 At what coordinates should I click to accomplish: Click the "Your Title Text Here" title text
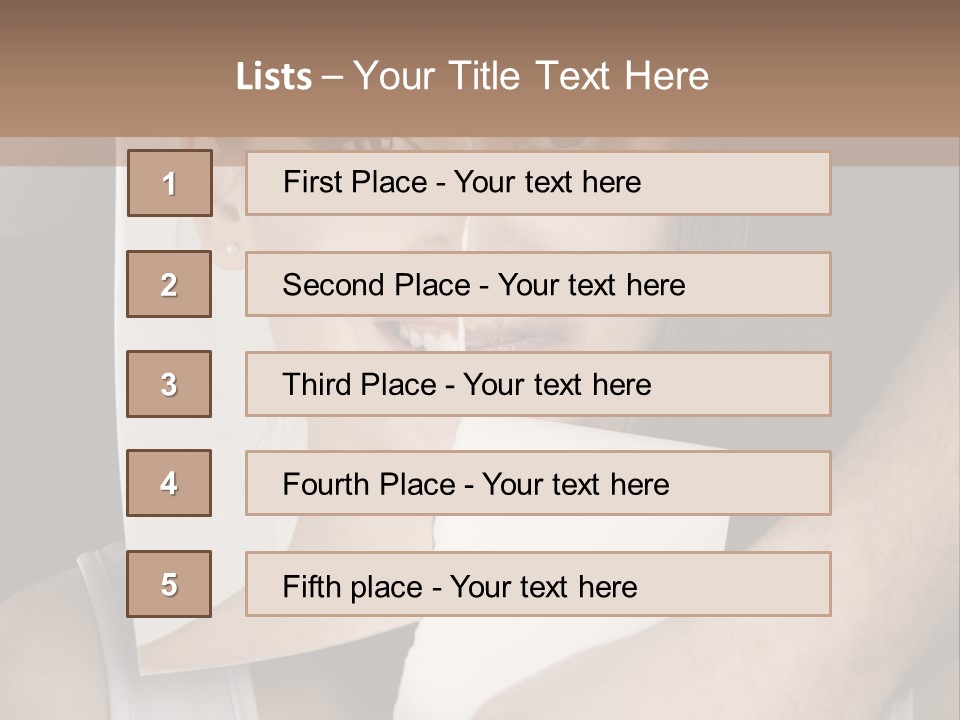coord(531,76)
